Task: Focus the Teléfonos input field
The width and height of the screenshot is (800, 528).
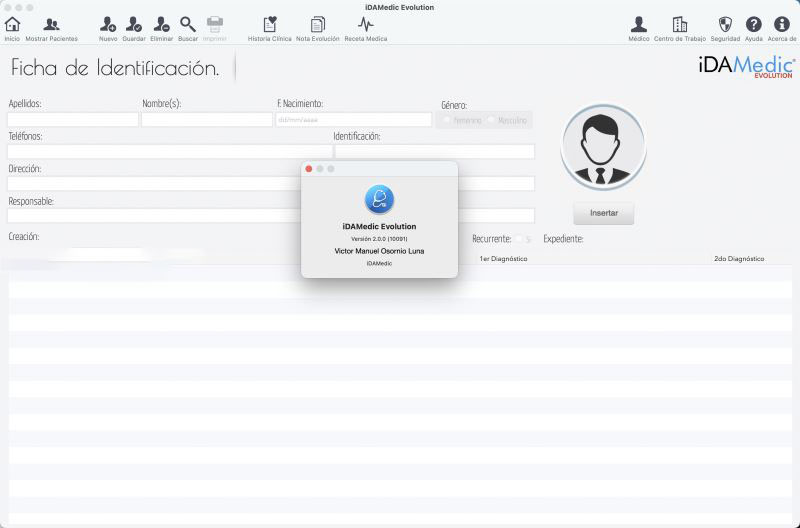Action: (170, 152)
